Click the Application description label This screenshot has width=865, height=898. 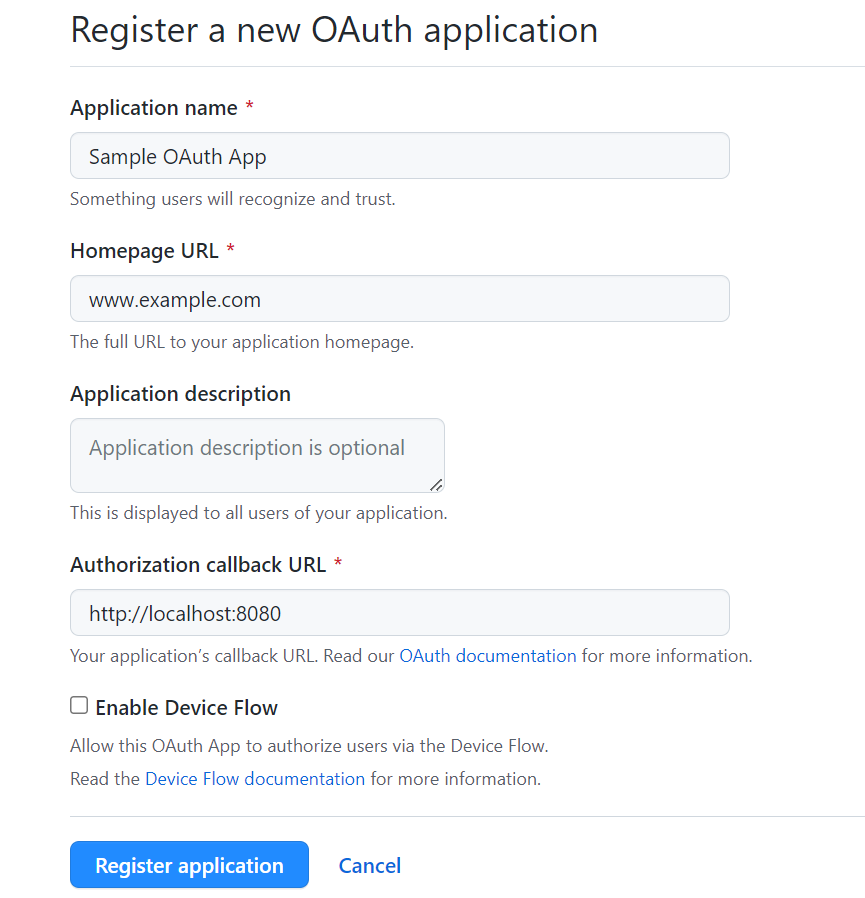click(x=180, y=394)
